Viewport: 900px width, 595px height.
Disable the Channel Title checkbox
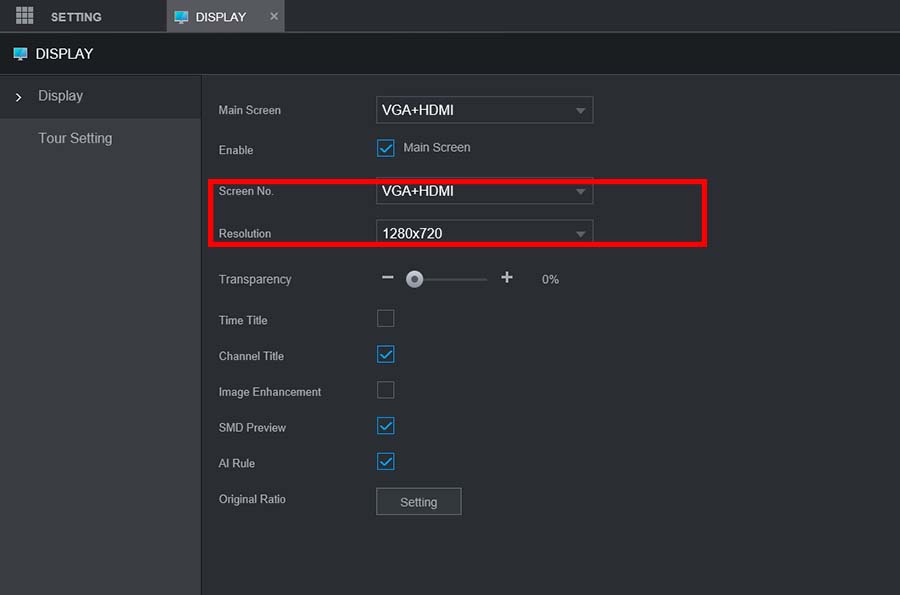tap(385, 354)
